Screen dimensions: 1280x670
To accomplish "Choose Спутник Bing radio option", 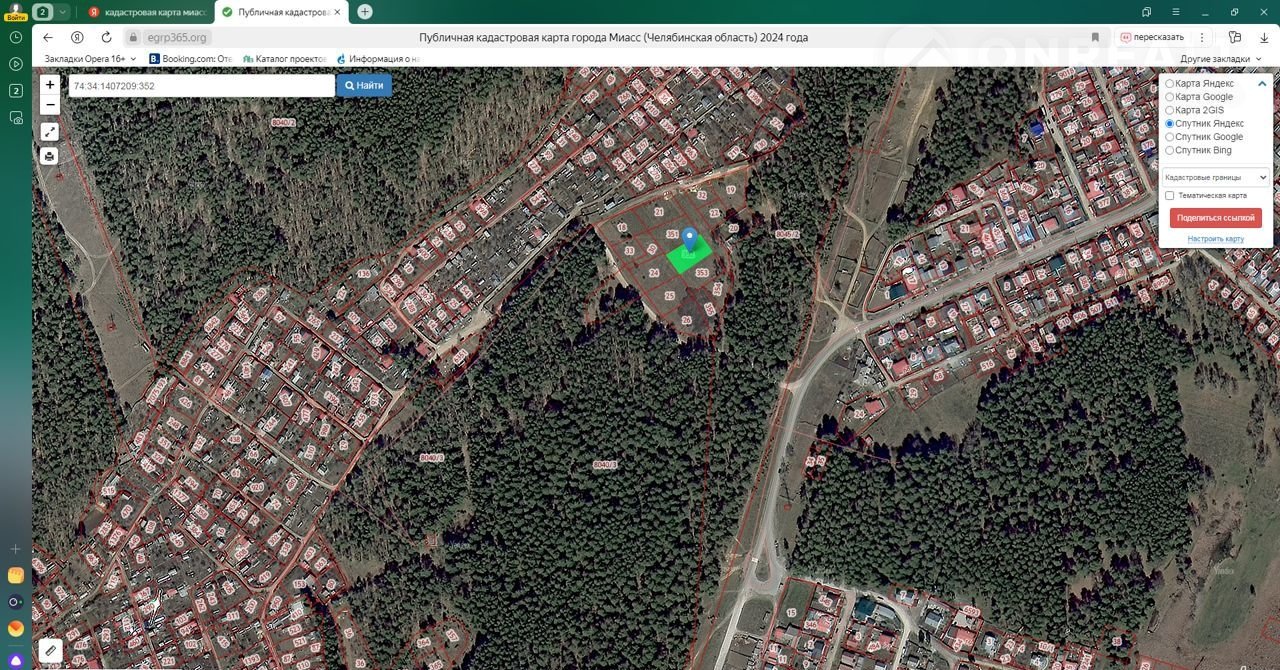I will click(x=1170, y=150).
